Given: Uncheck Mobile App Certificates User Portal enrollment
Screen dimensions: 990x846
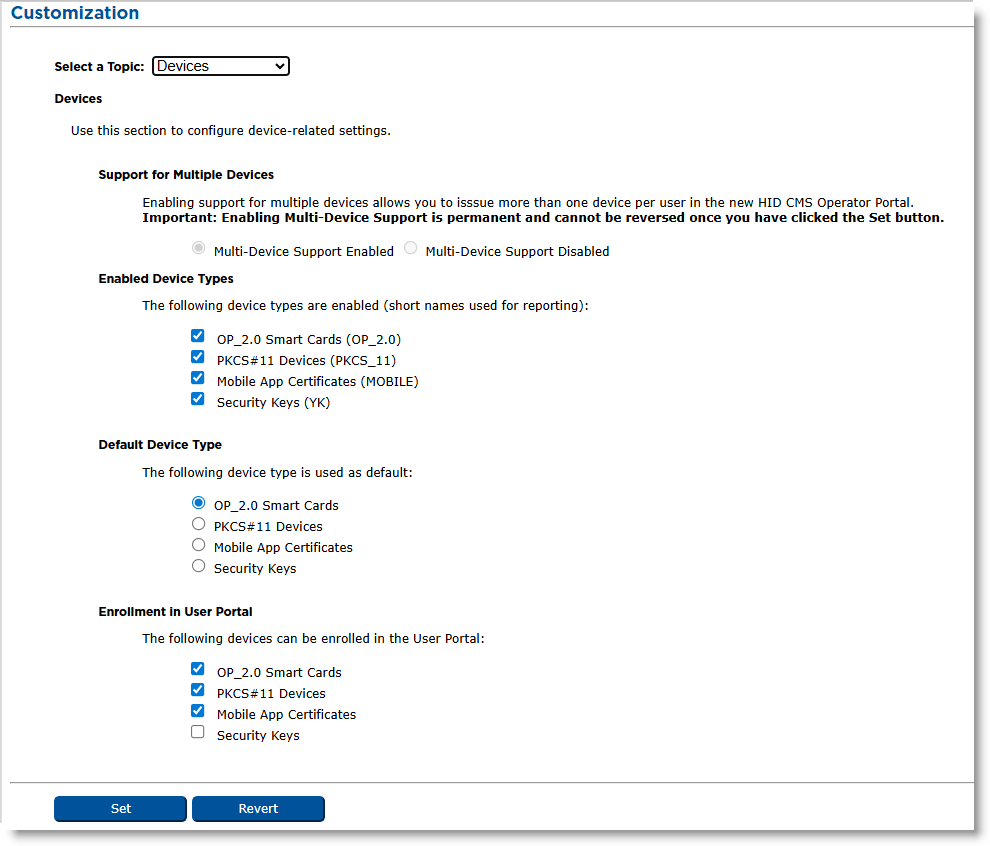Looking at the screenshot, I should click(x=198, y=711).
